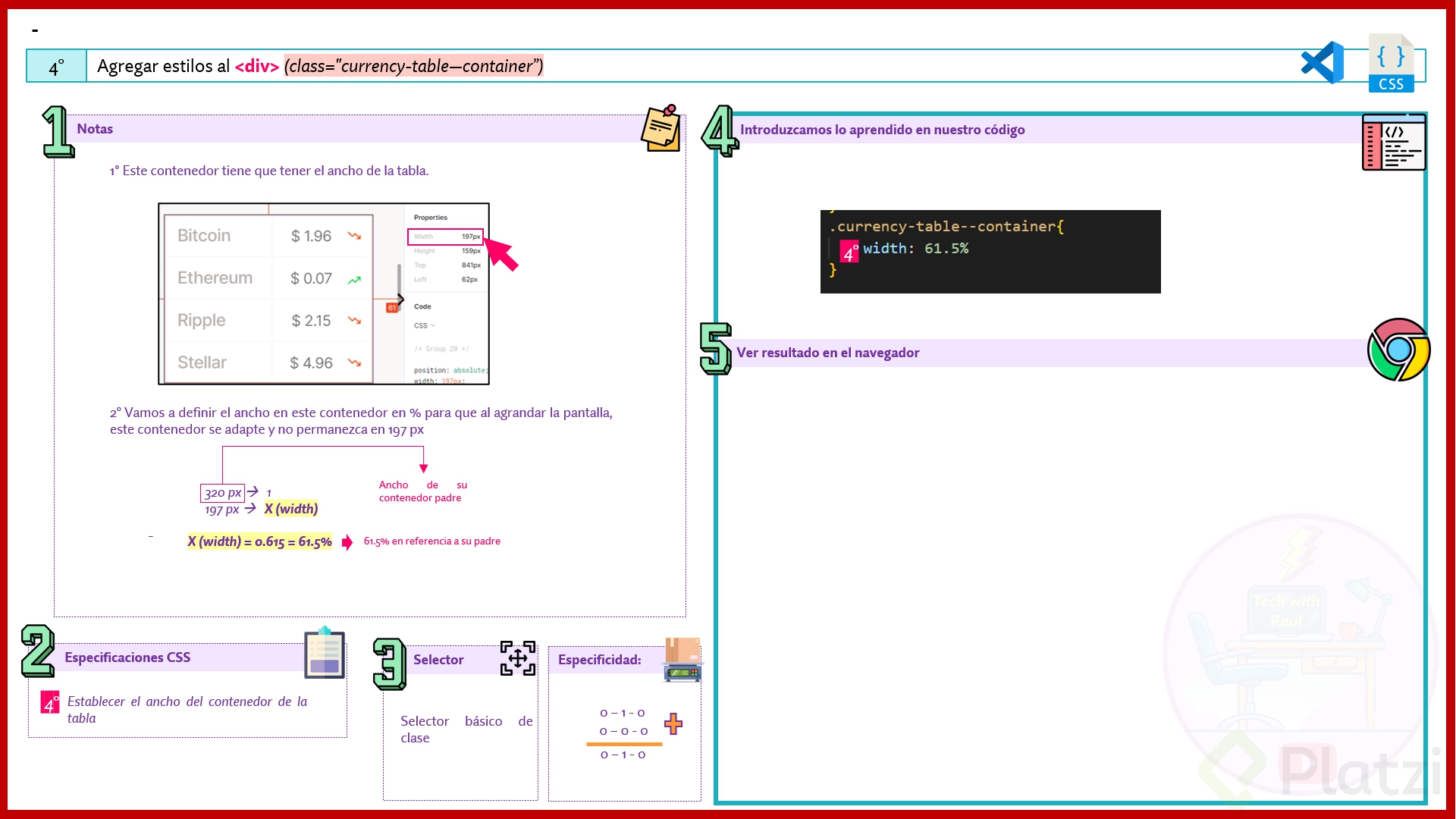Image resolution: width=1456 pixels, height=819 pixels.
Task: Click the specificity result '0 – 1 - 0' below line
Action: point(623,755)
